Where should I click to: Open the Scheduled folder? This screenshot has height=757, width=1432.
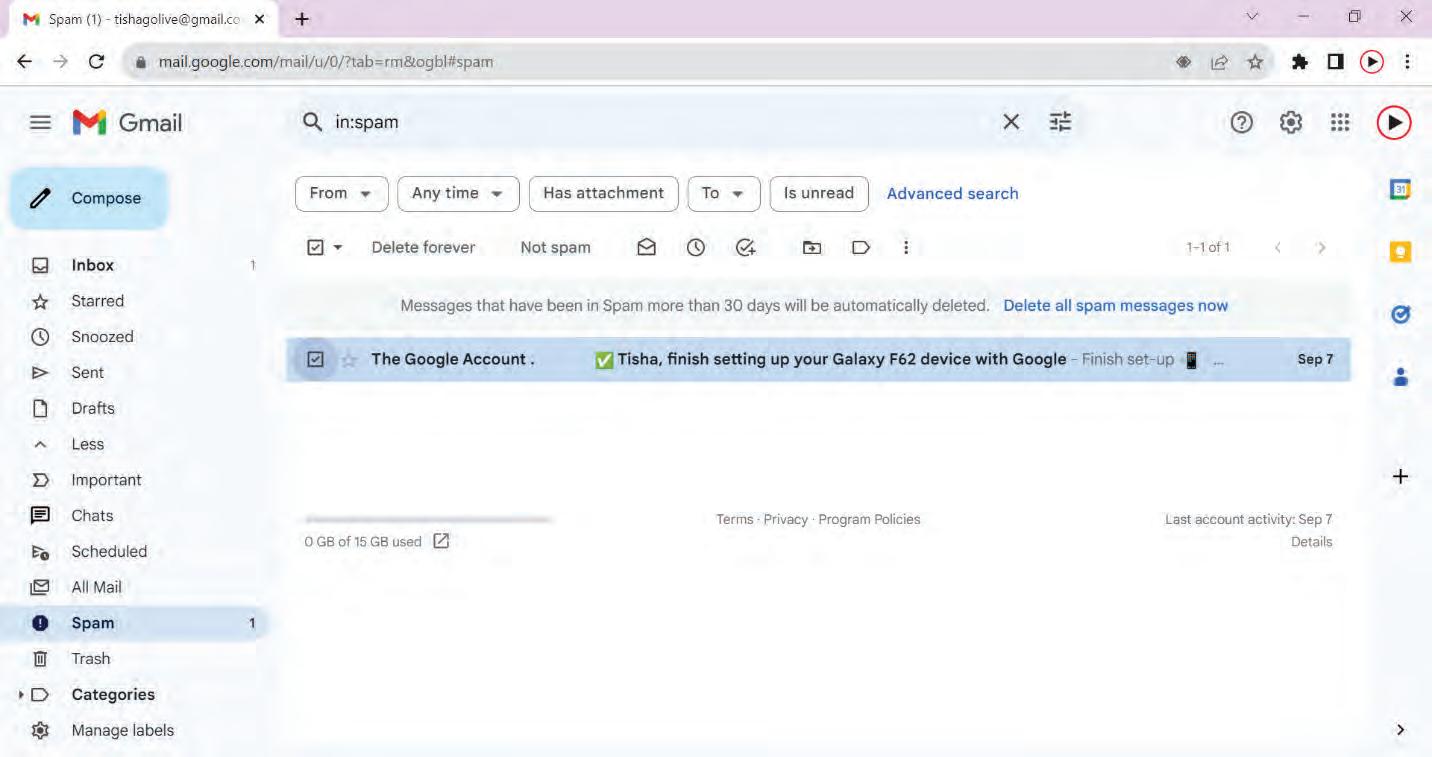click(109, 552)
